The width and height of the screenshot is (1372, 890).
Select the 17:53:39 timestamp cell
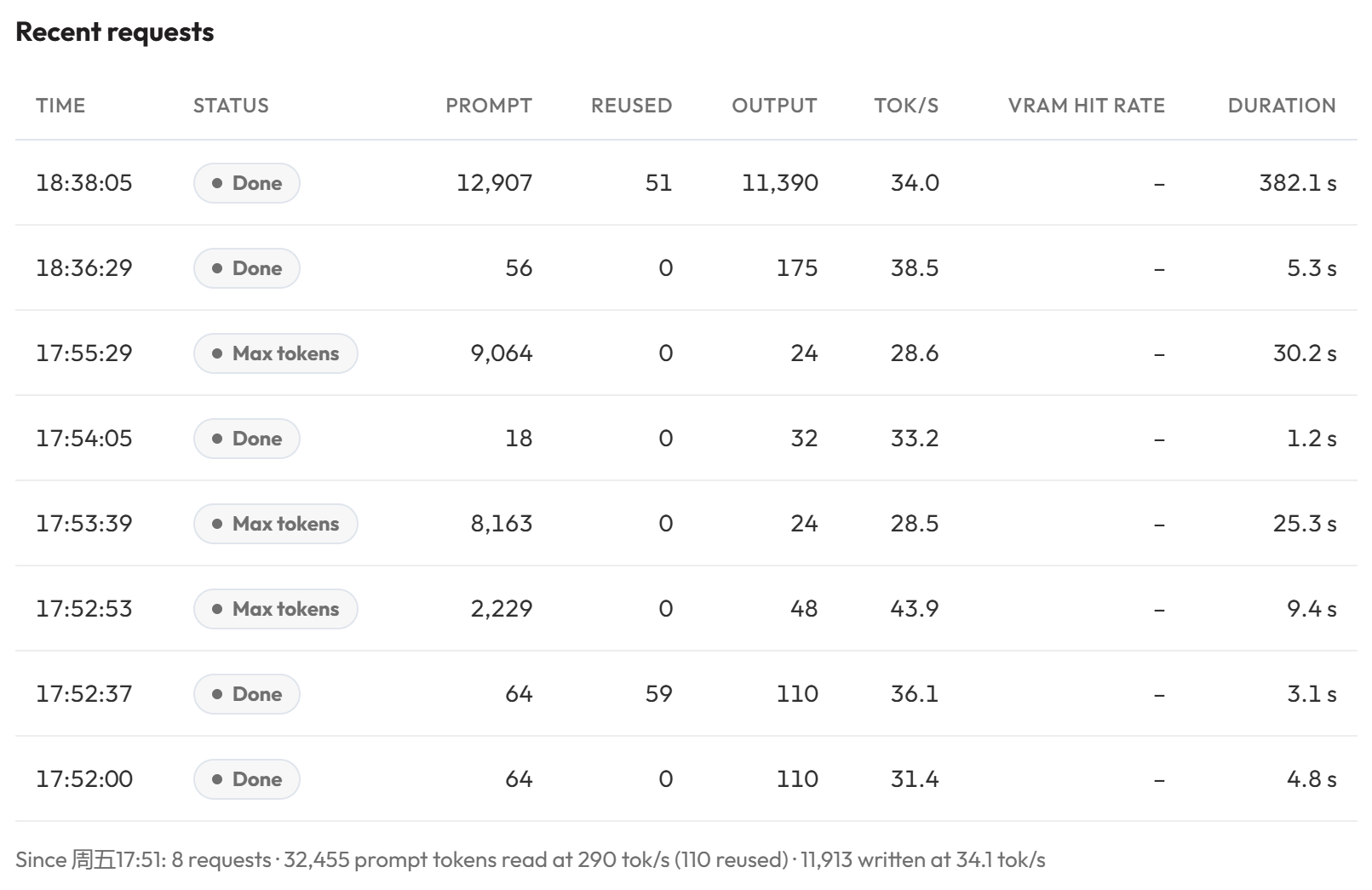click(84, 524)
